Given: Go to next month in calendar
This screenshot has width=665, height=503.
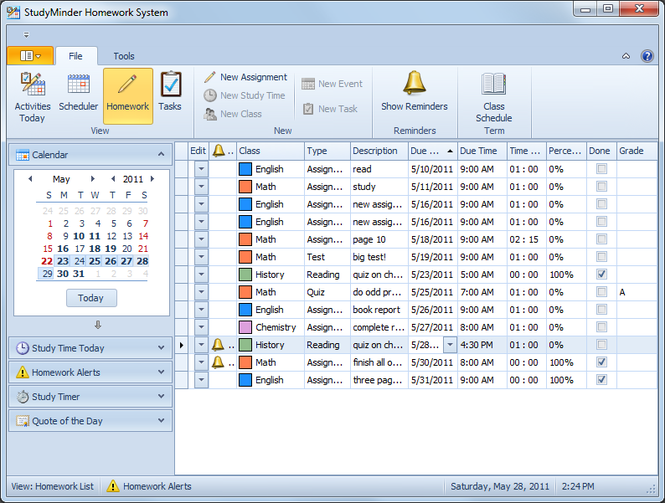Looking at the screenshot, I should [x=92, y=179].
